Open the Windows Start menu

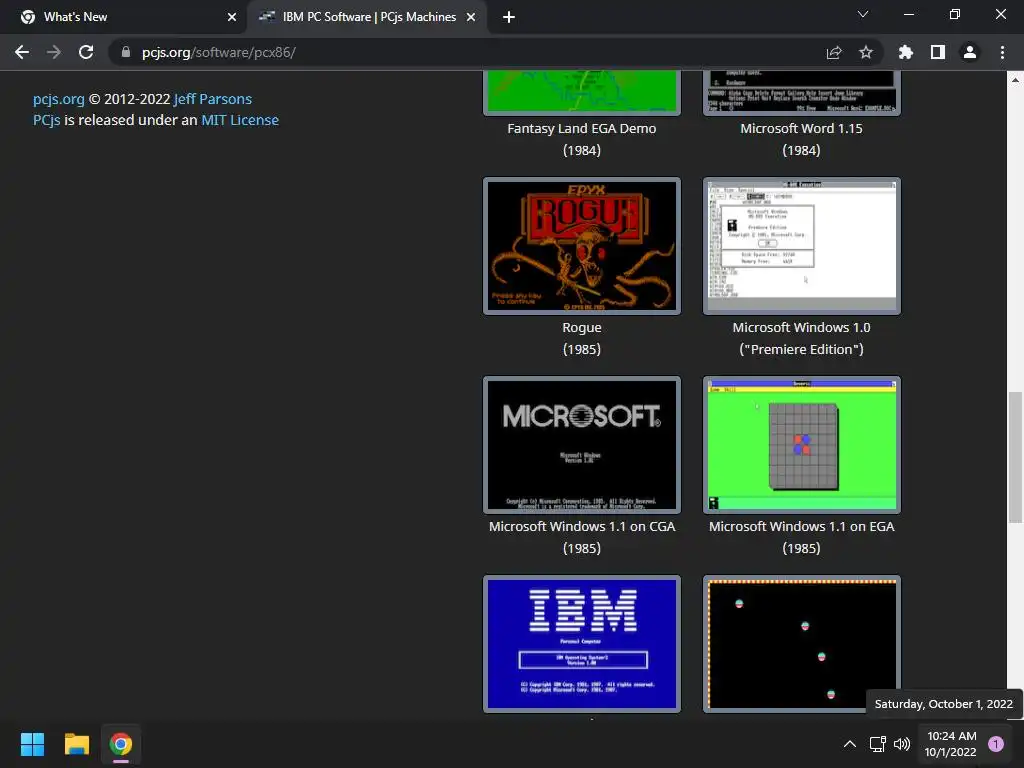click(x=32, y=744)
